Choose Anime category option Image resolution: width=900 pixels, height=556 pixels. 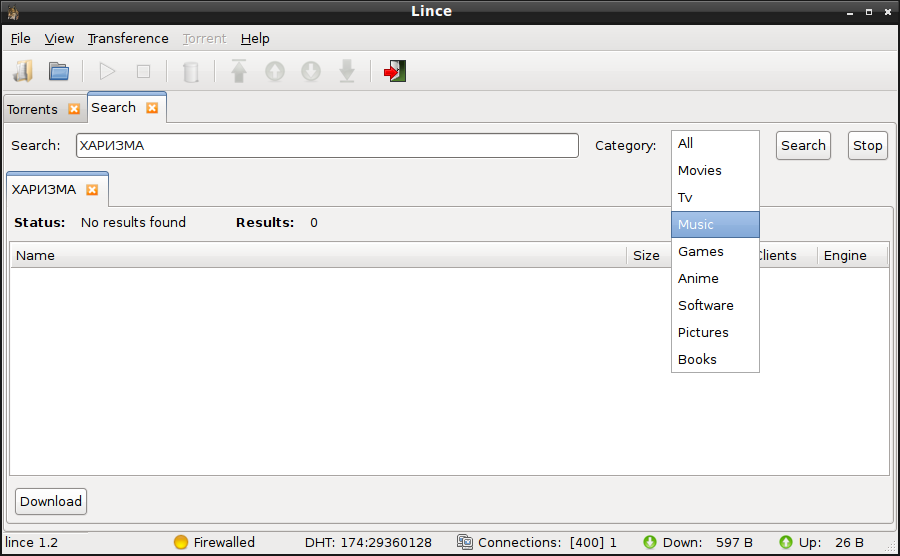coord(715,278)
